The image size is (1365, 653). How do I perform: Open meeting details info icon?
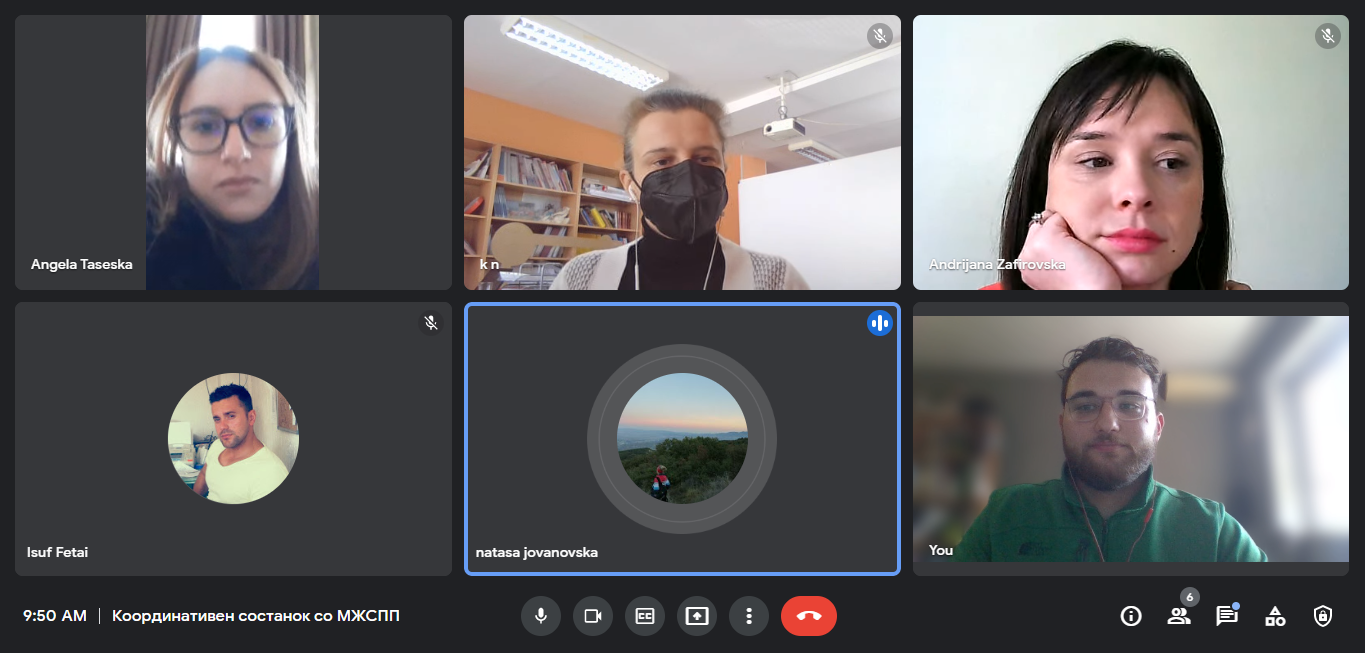1131,616
